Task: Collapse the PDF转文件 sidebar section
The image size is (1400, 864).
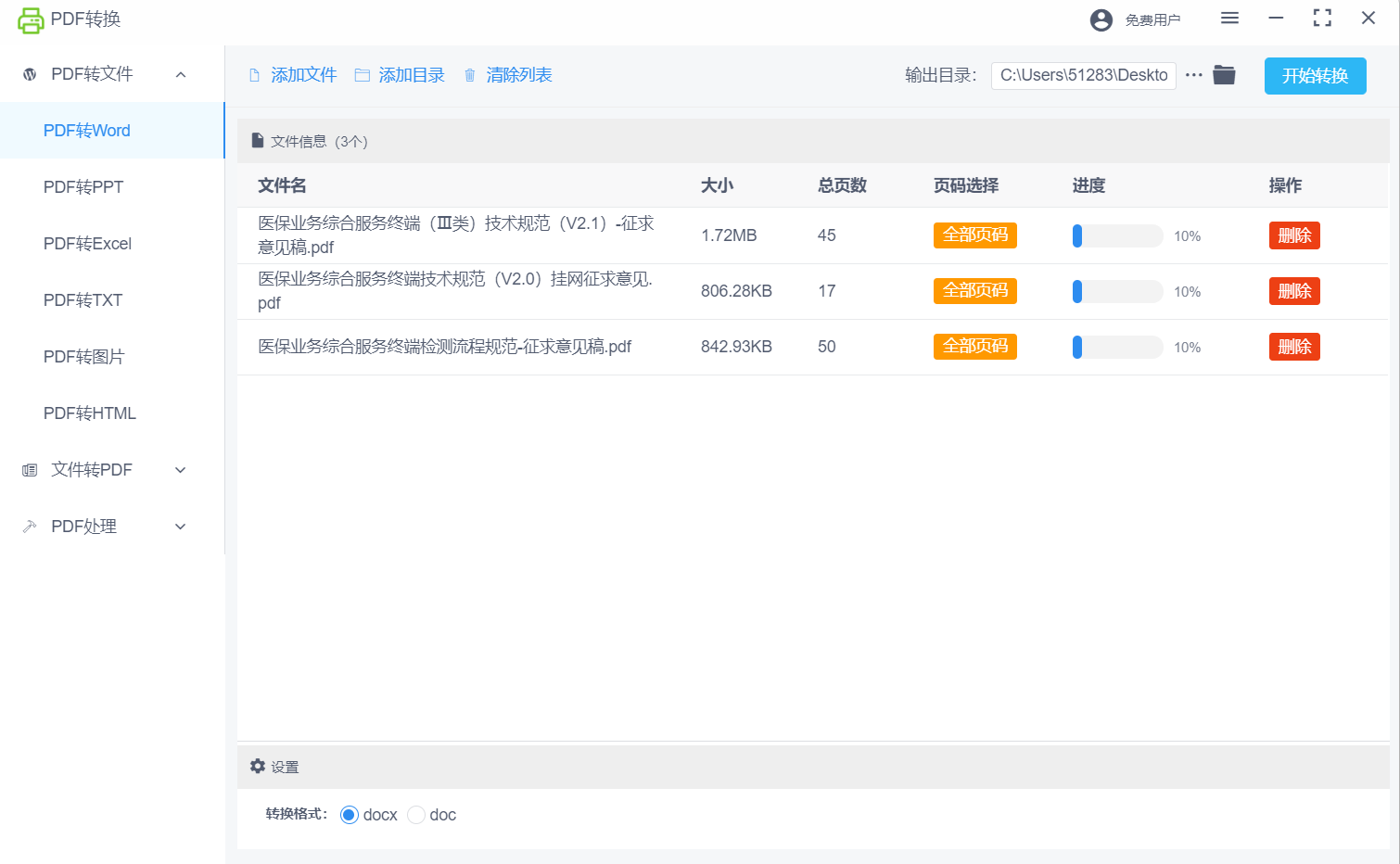Action: coord(181,74)
